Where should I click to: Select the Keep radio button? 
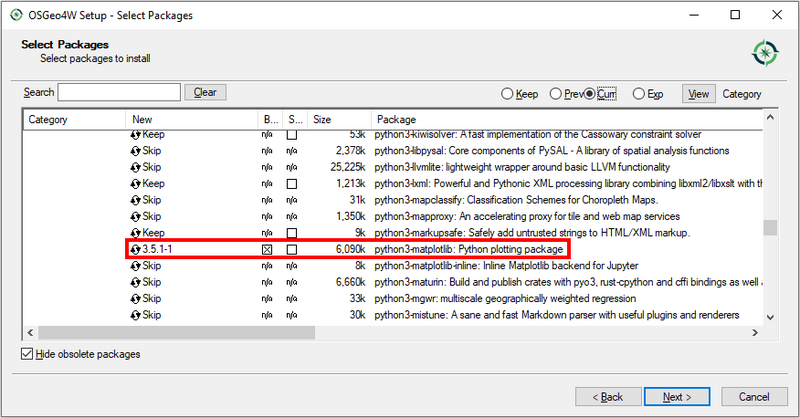pos(507,94)
